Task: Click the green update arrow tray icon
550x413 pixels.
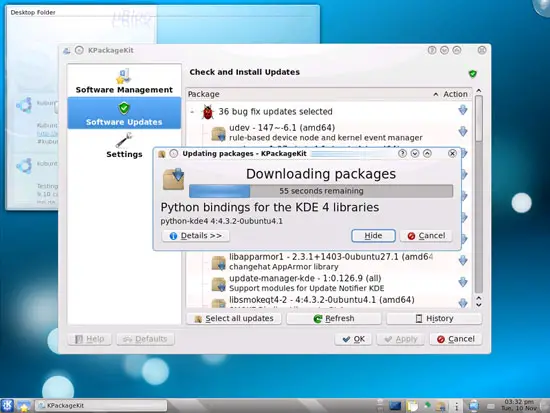Action: pos(428,405)
